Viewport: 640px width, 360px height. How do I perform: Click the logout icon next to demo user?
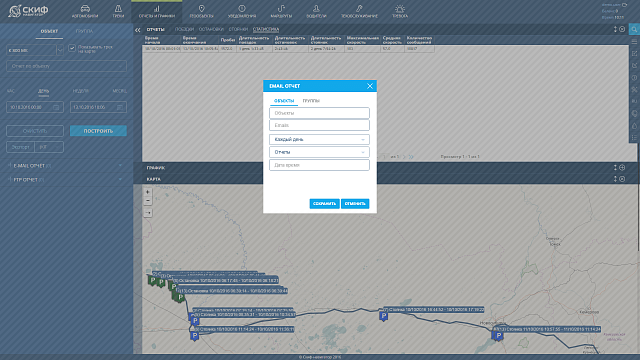click(624, 5)
